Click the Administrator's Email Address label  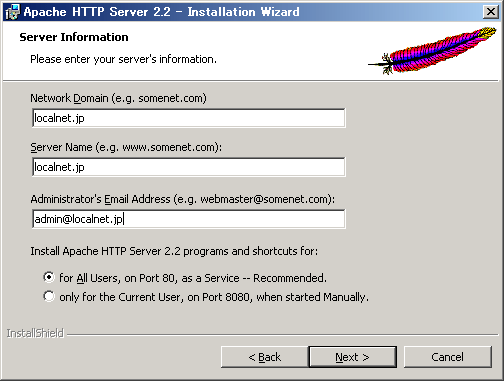(183, 199)
